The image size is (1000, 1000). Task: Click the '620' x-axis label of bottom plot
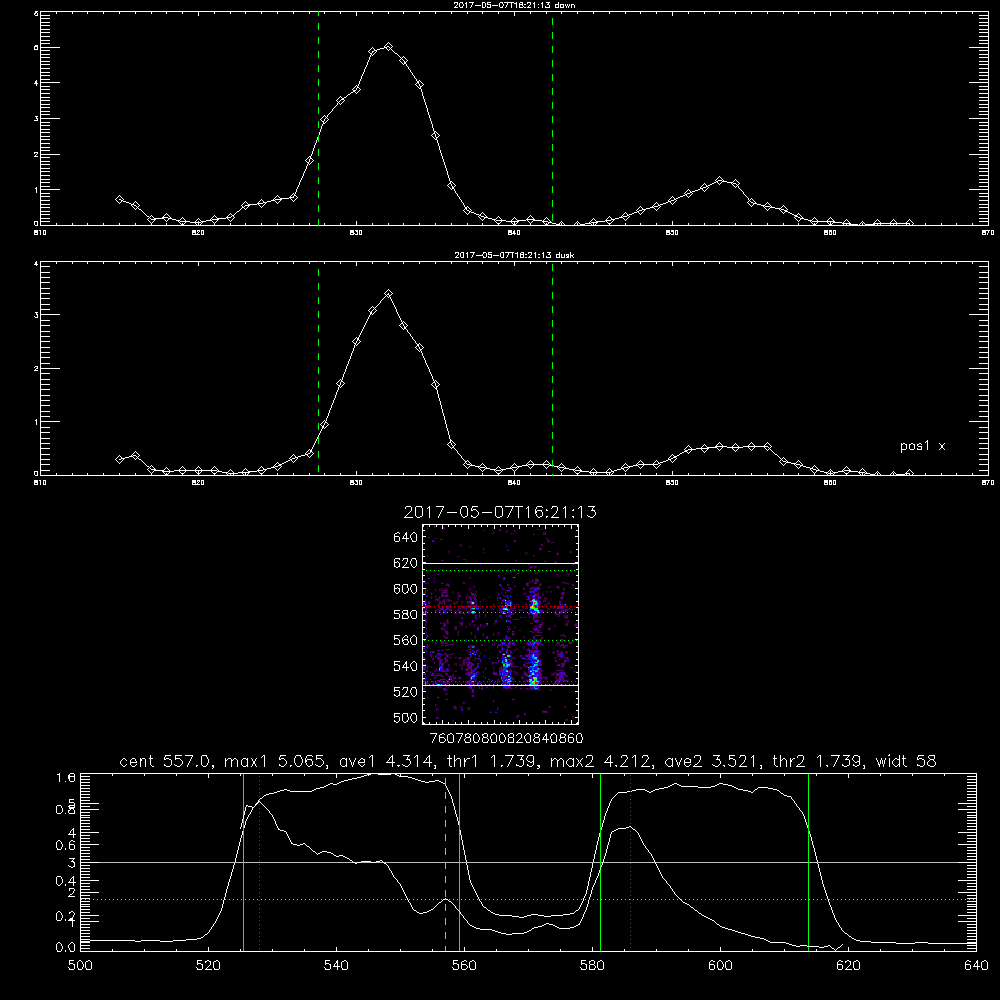click(848, 966)
